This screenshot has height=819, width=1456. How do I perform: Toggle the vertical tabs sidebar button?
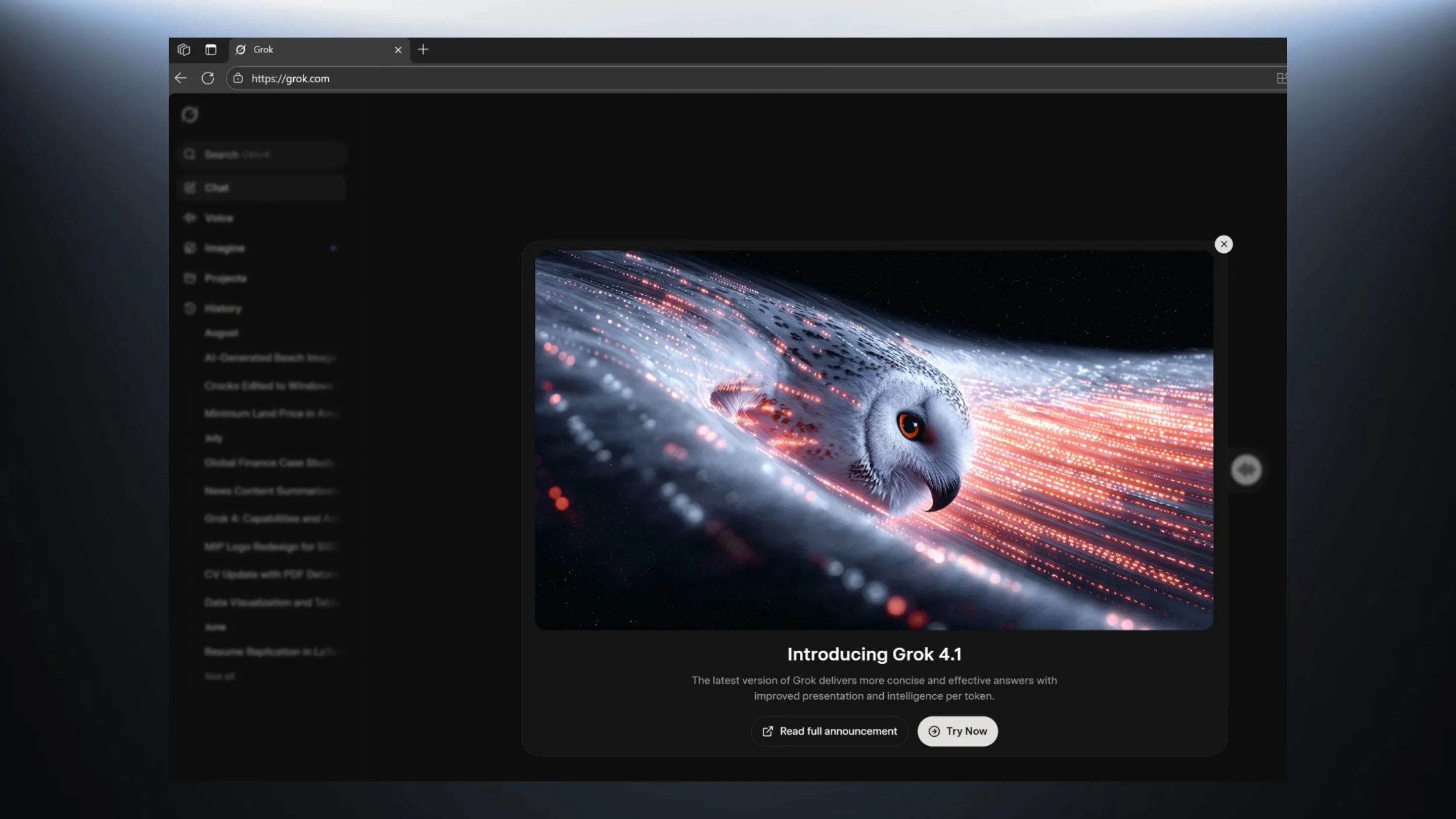coord(211,50)
